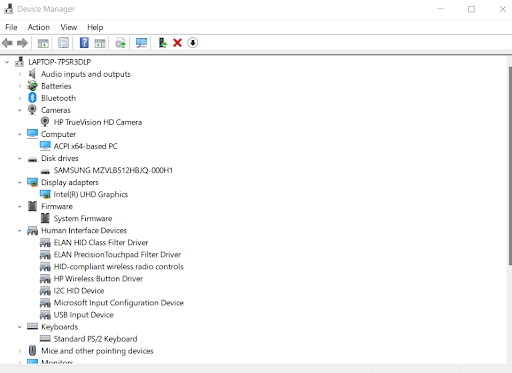Click the Audio inputs and outputs speaker icon
Viewport: 512px width, 373px height.
(x=32, y=74)
